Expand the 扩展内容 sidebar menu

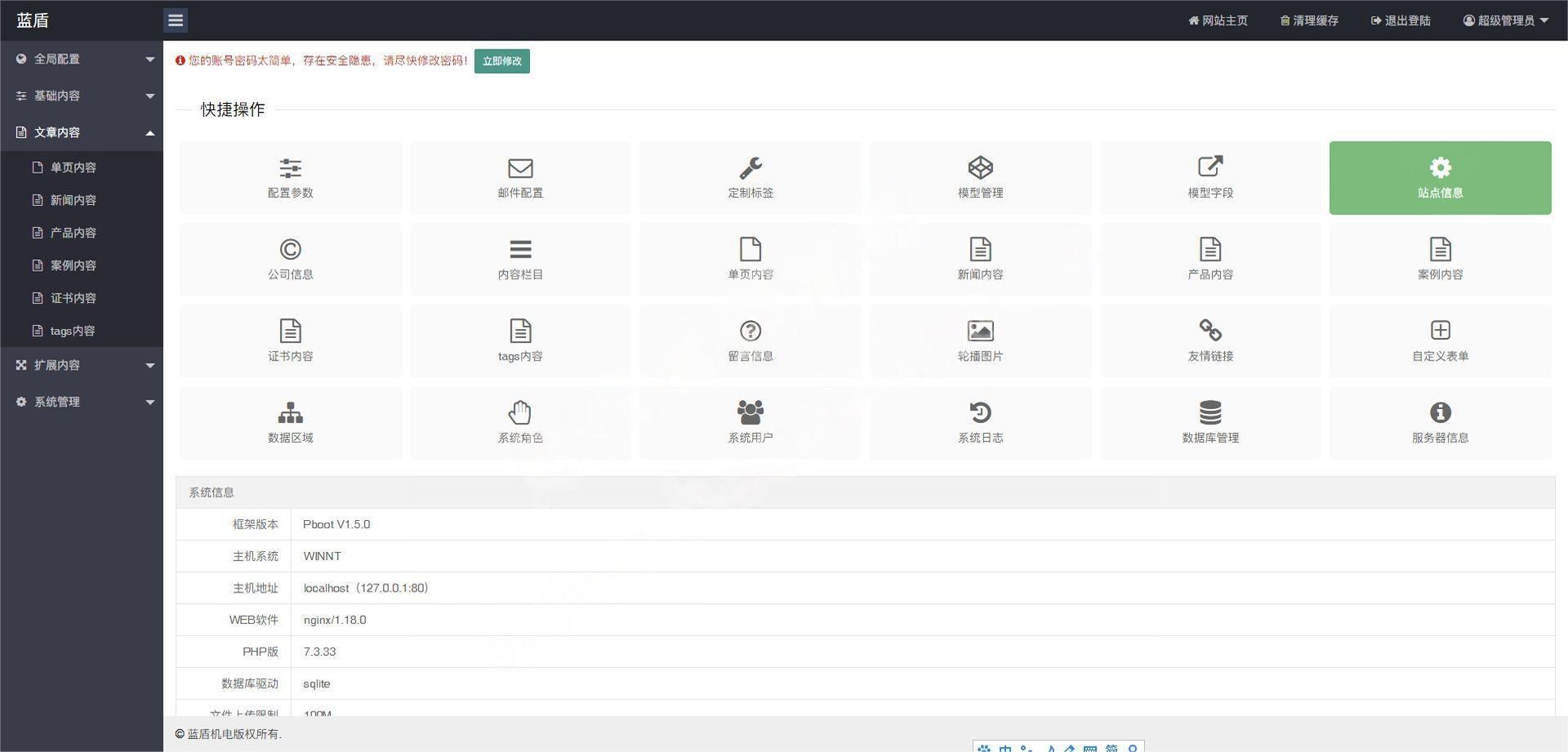click(x=82, y=365)
